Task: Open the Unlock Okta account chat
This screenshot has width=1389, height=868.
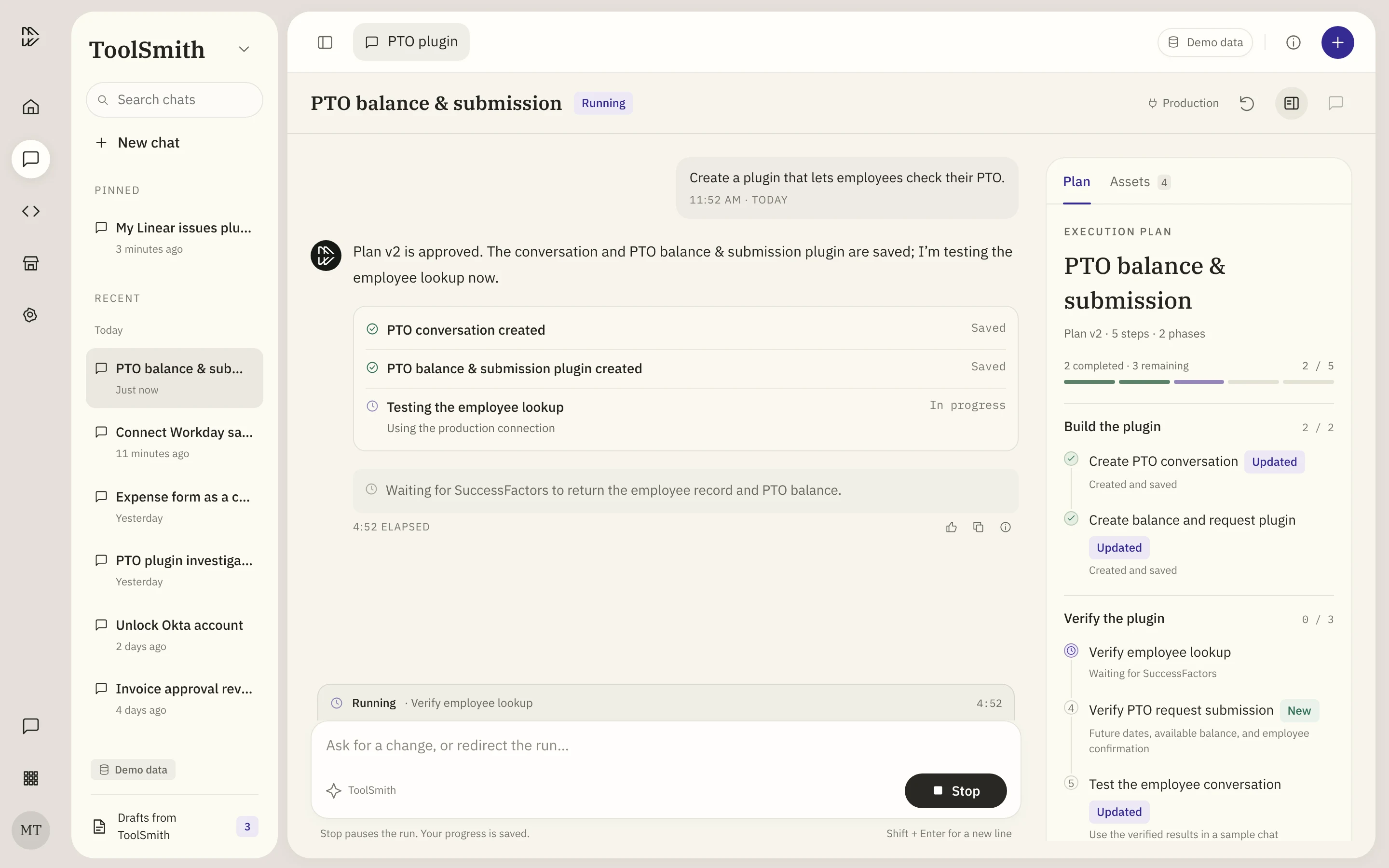Action: (x=175, y=635)
